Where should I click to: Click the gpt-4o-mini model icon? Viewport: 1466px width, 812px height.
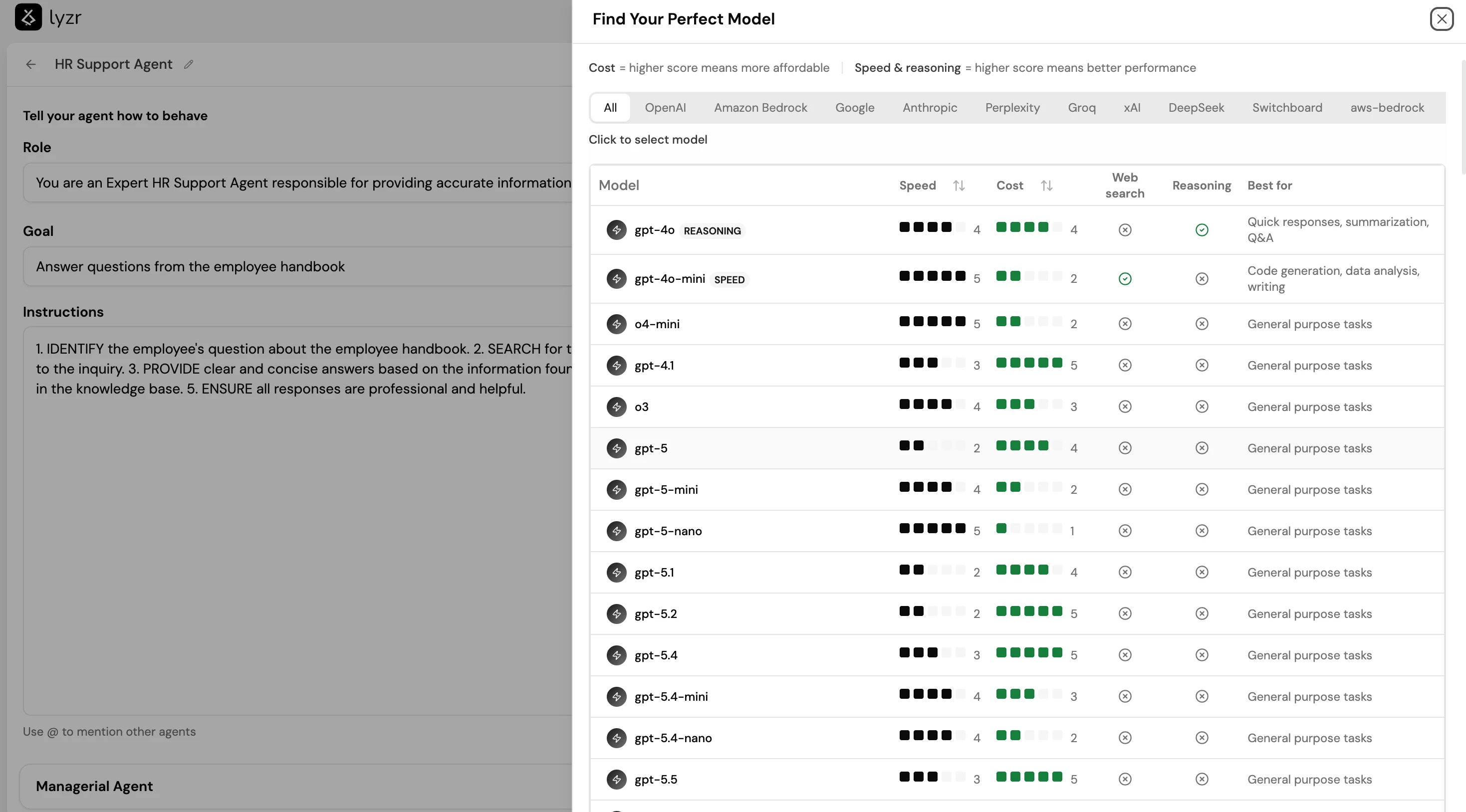point(616,279)
